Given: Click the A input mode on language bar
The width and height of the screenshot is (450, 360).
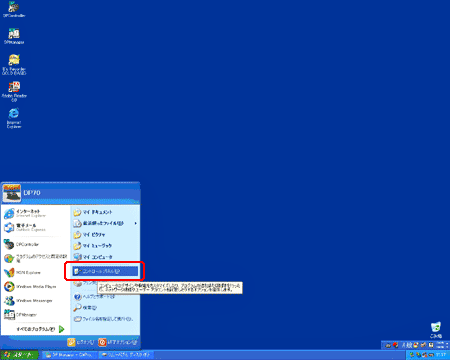Looking at the screenshot, I should coord(404,345).
